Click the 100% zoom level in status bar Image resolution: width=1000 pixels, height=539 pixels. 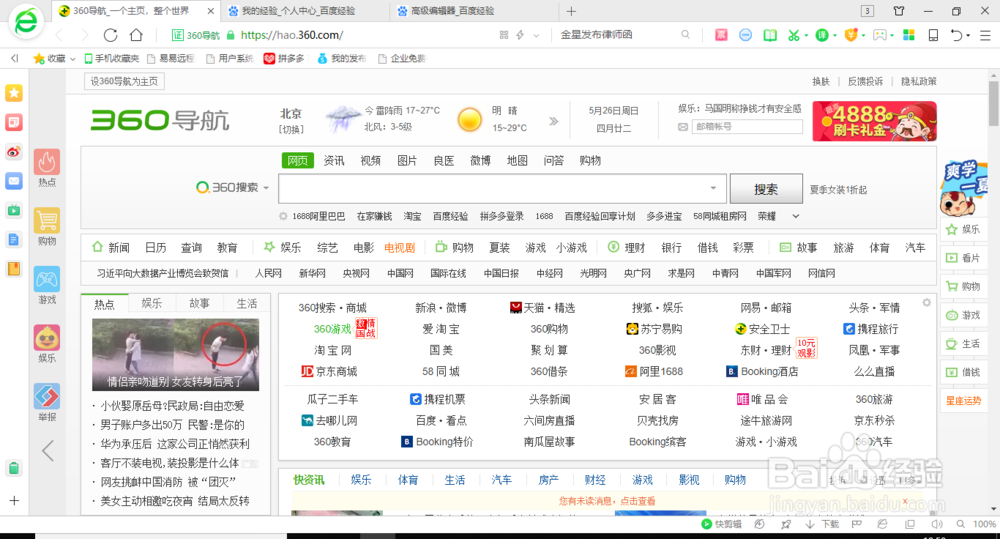[984, 524]
